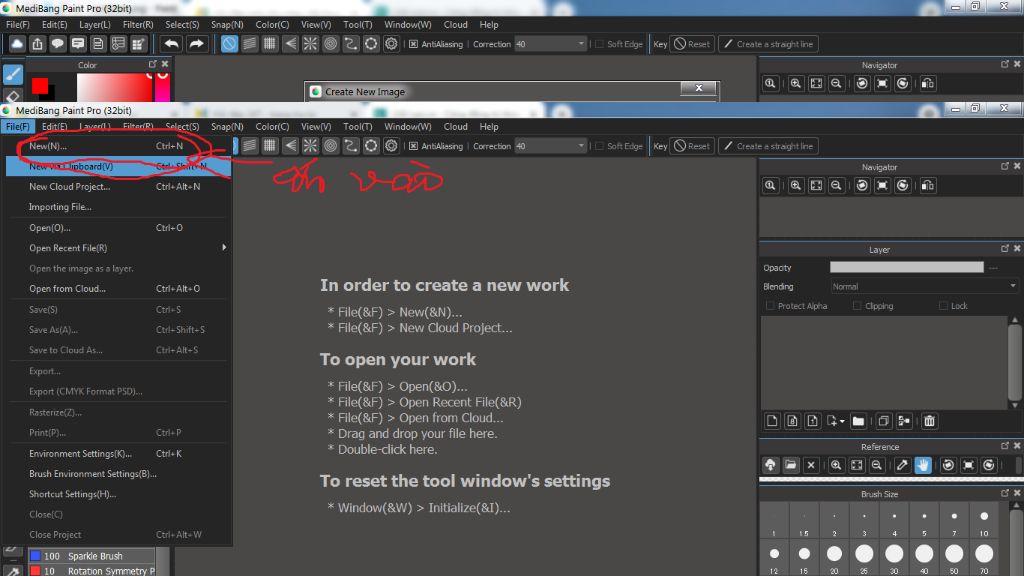The width and height of the screenshot is (1024, 576).
Task: Expand Open Recent File submenu
Action: coord(224,248)
